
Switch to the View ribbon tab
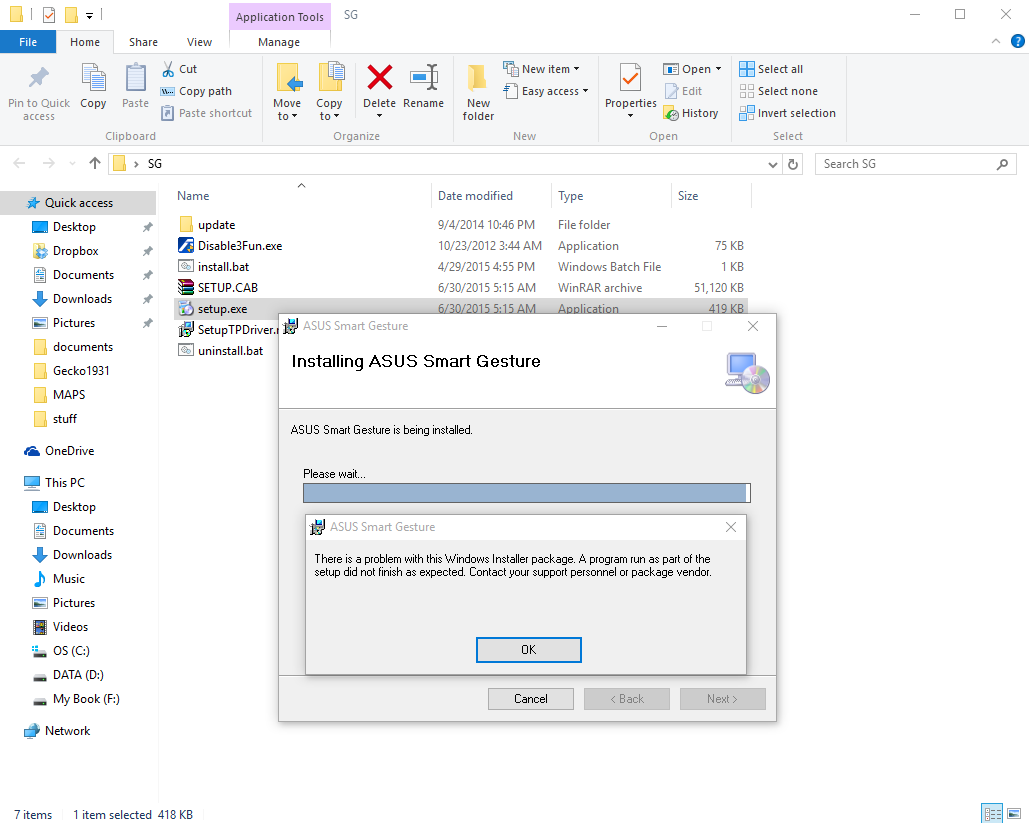[x=199, y=42]
